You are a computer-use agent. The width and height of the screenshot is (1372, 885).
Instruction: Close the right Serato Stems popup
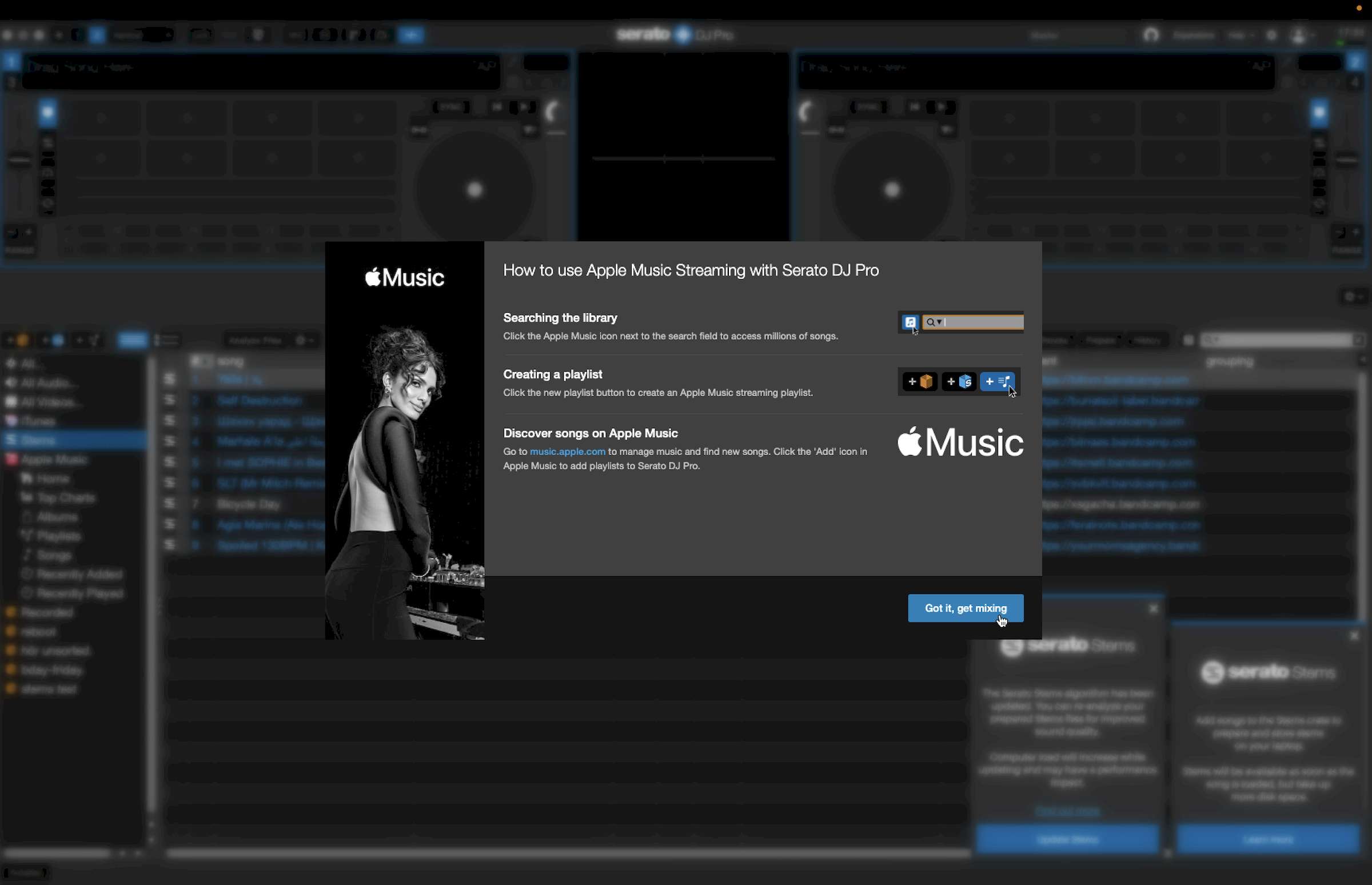[1354, 636]
